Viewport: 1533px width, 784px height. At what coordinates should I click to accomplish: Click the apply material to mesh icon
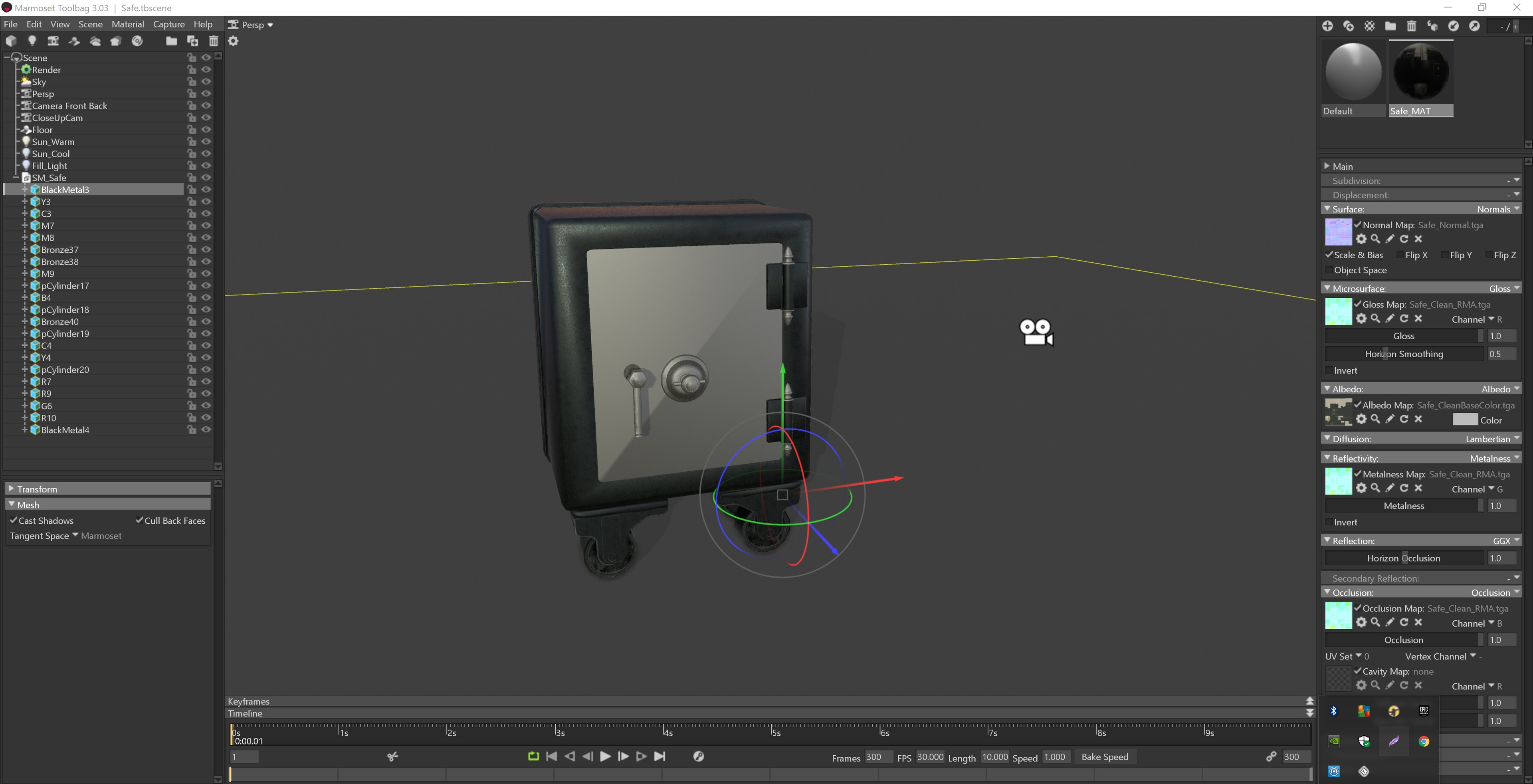(1432, 26)
